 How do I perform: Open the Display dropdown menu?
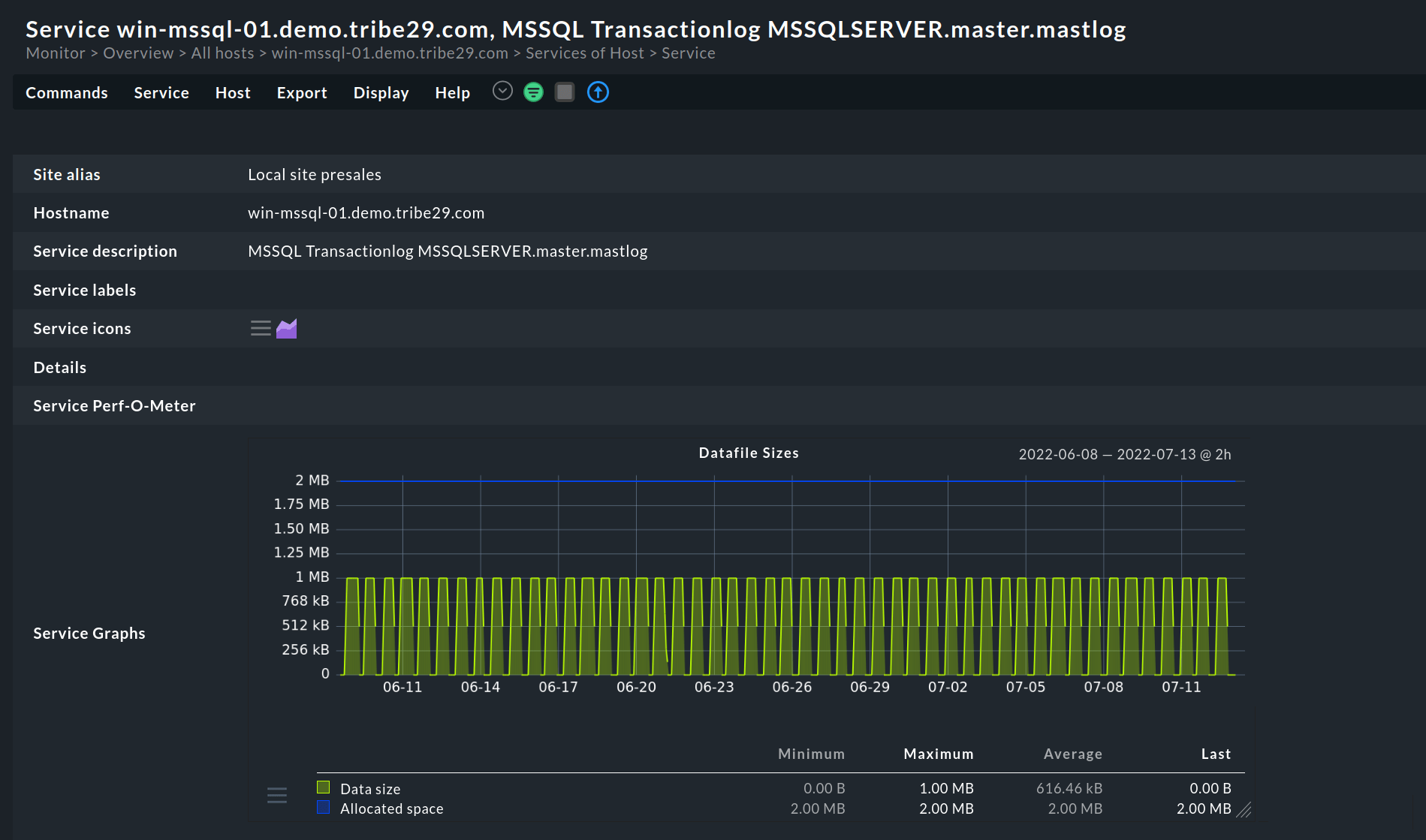click(381, 93)
